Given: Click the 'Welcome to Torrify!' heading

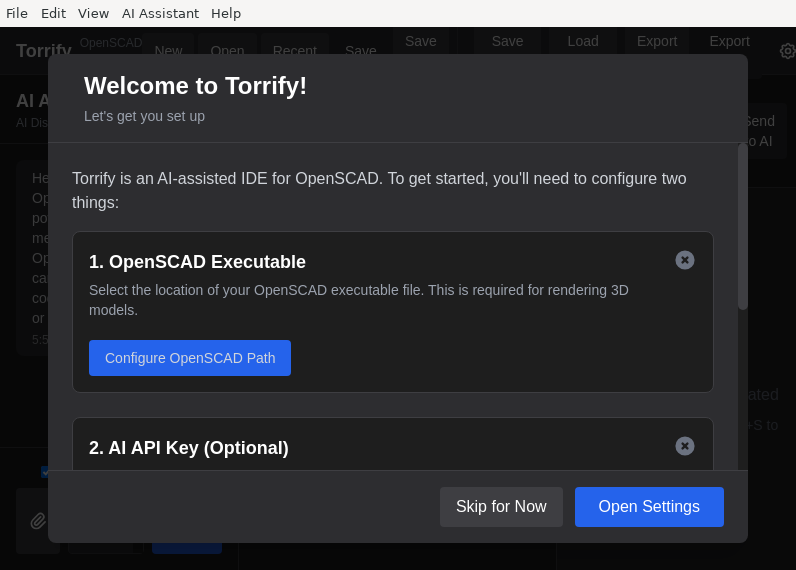Looking at the screenshot, I should pyautogui.click(x=195, y=86).
